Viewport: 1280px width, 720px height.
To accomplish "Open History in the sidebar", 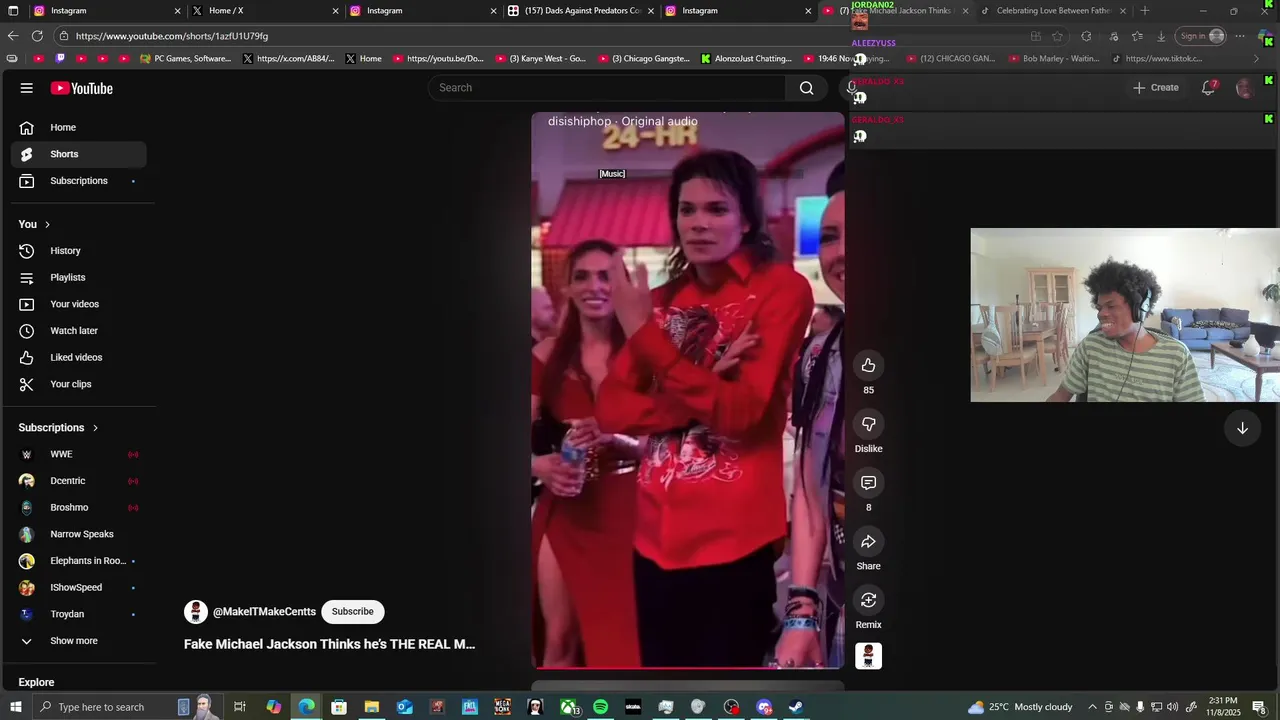I will [x=78, y=251].
